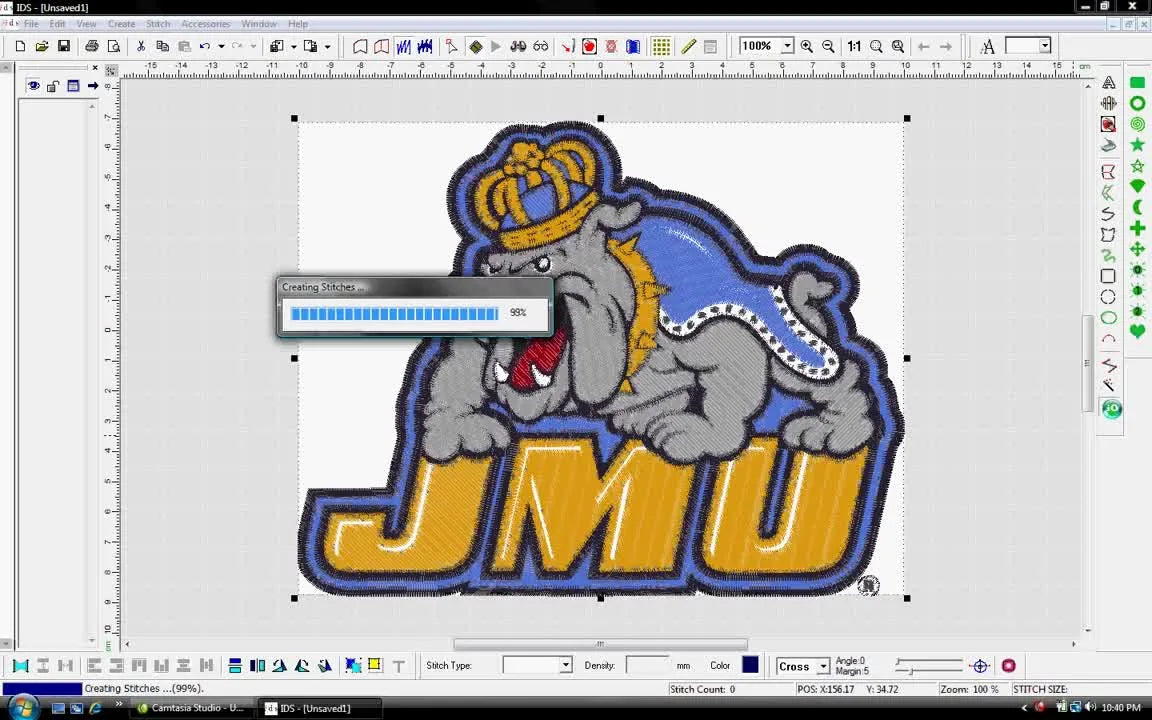Open the 100% zoom level dropdown
1152x720 pixels.
787,46
